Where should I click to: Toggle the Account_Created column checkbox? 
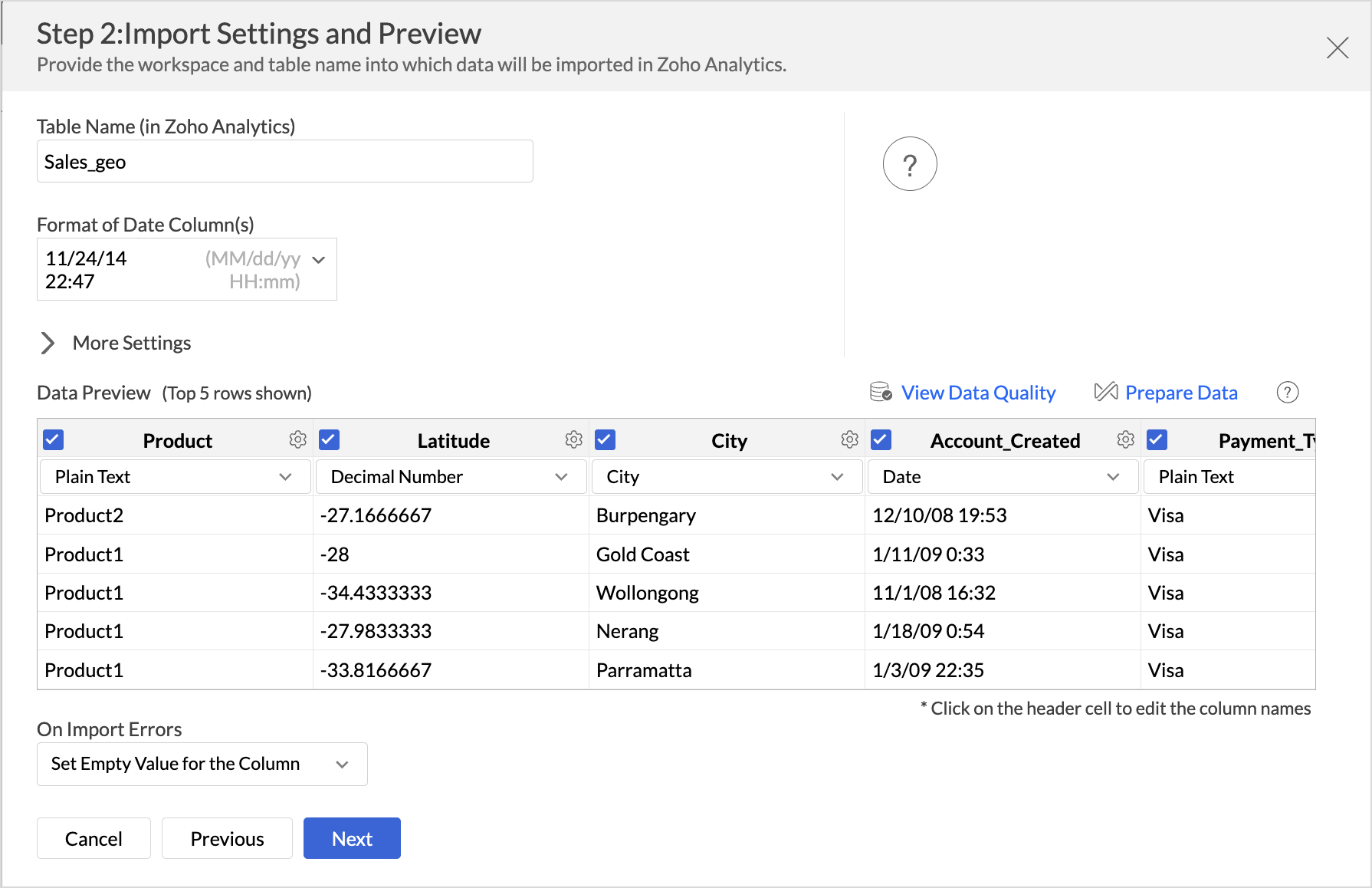(x=881, y=440)
